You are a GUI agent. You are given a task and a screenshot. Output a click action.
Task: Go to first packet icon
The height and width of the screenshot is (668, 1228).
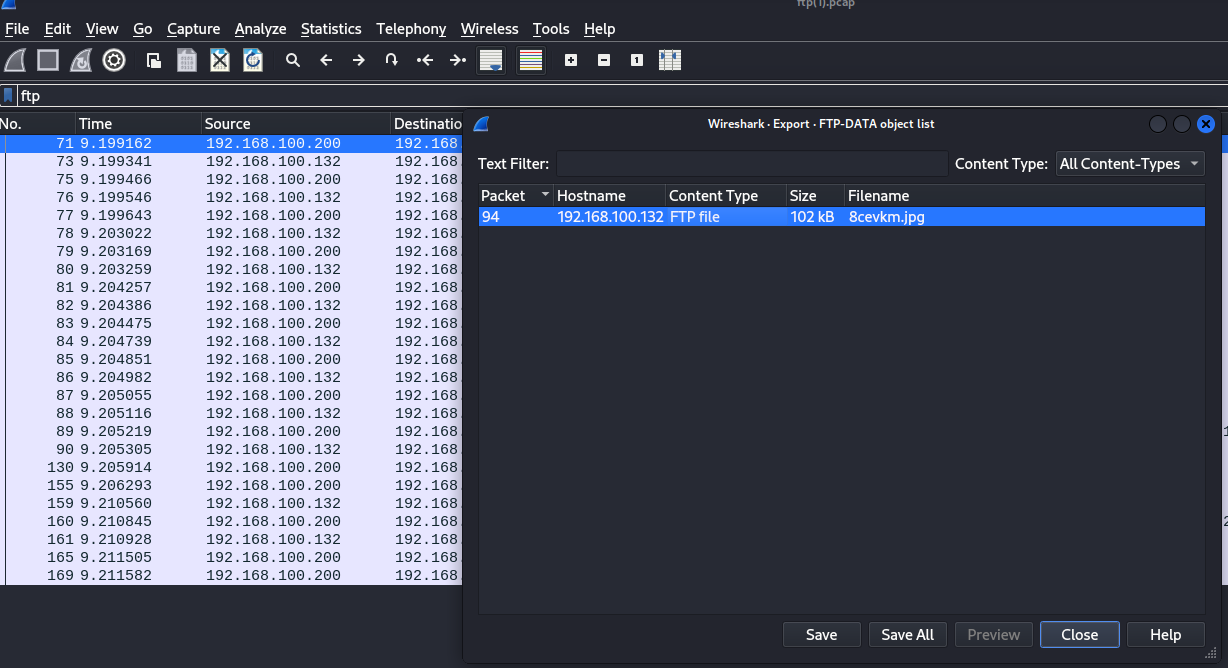coord(425,60)
